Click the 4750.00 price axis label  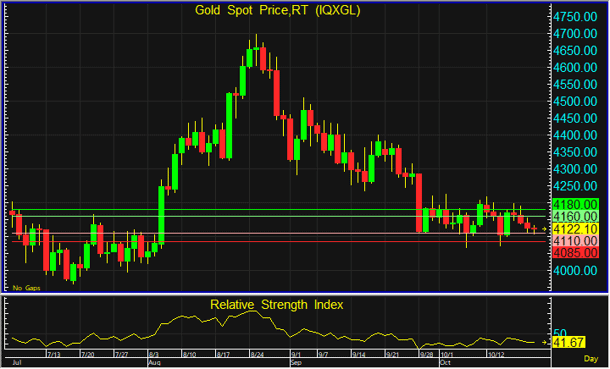[575, 17]
